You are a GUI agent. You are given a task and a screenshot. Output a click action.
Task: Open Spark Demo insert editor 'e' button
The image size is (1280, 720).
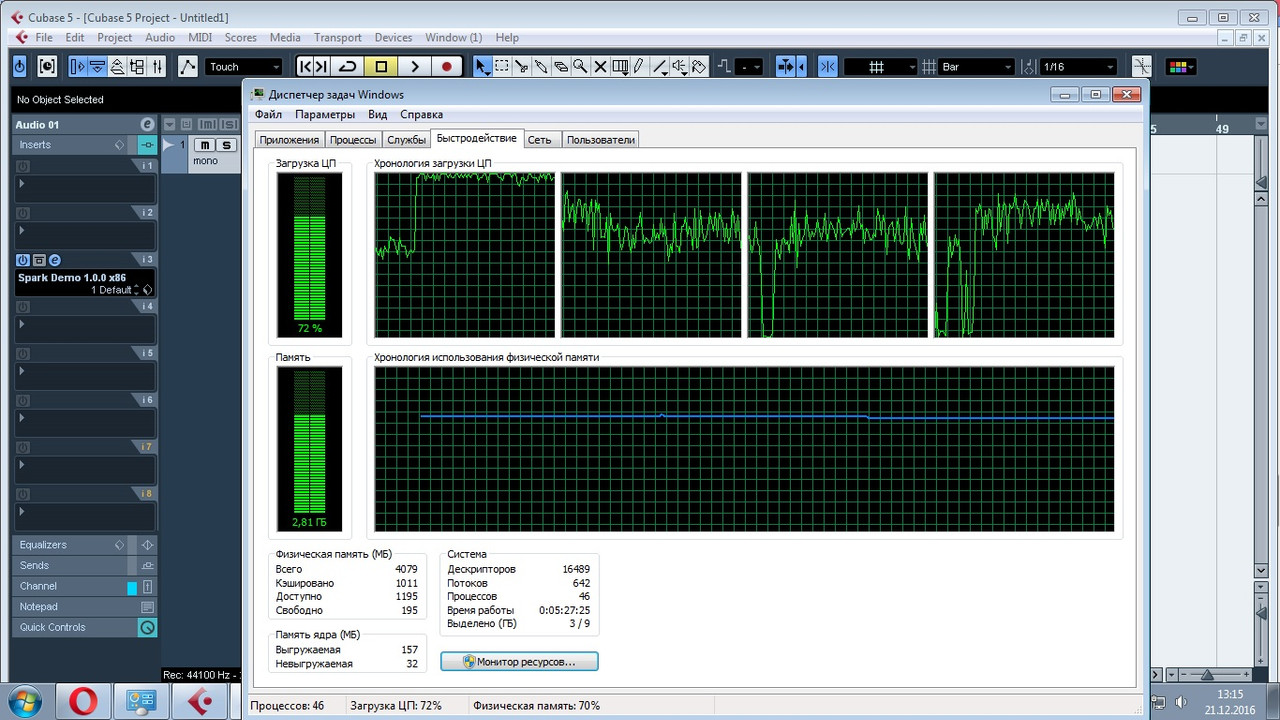[x=55, y=260]
